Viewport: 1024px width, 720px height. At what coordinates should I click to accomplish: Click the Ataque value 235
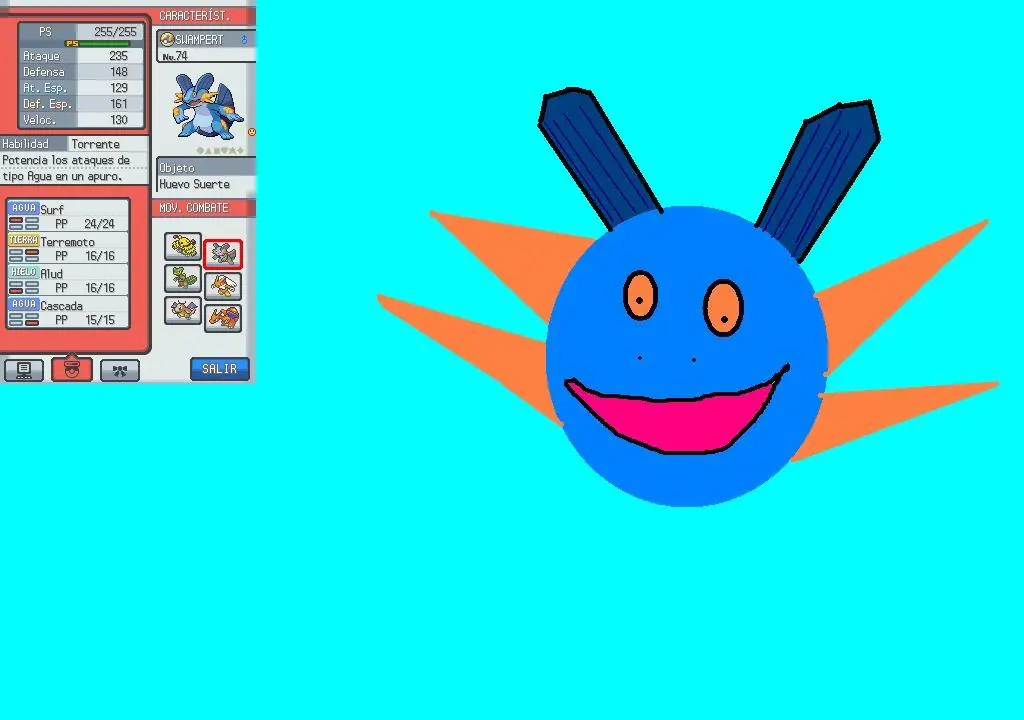pos(118,56)
